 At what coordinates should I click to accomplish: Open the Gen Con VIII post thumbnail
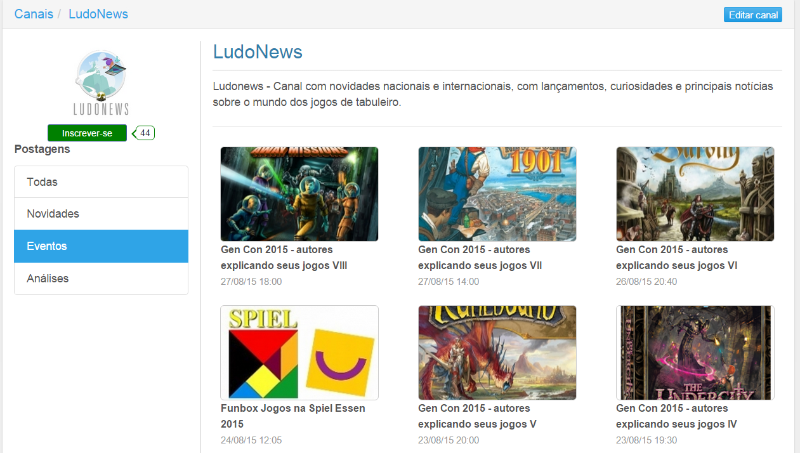click(x=299, y=194)
